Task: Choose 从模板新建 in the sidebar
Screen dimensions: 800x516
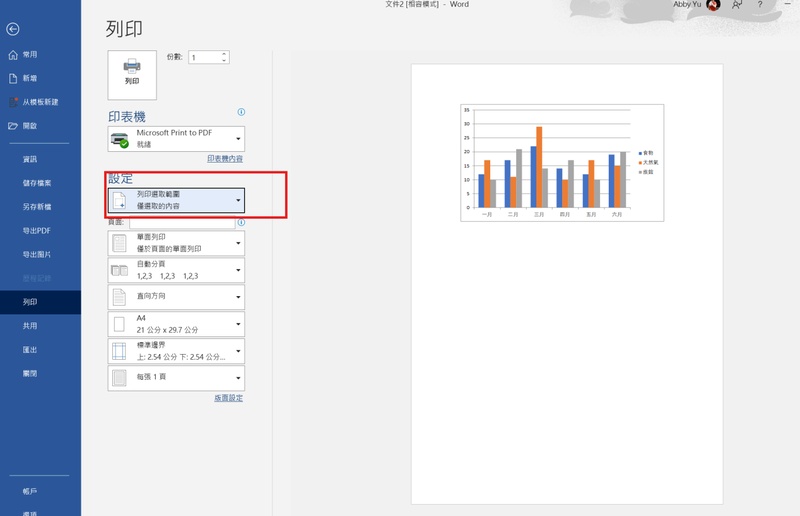Action: click(x=40, y=102)
